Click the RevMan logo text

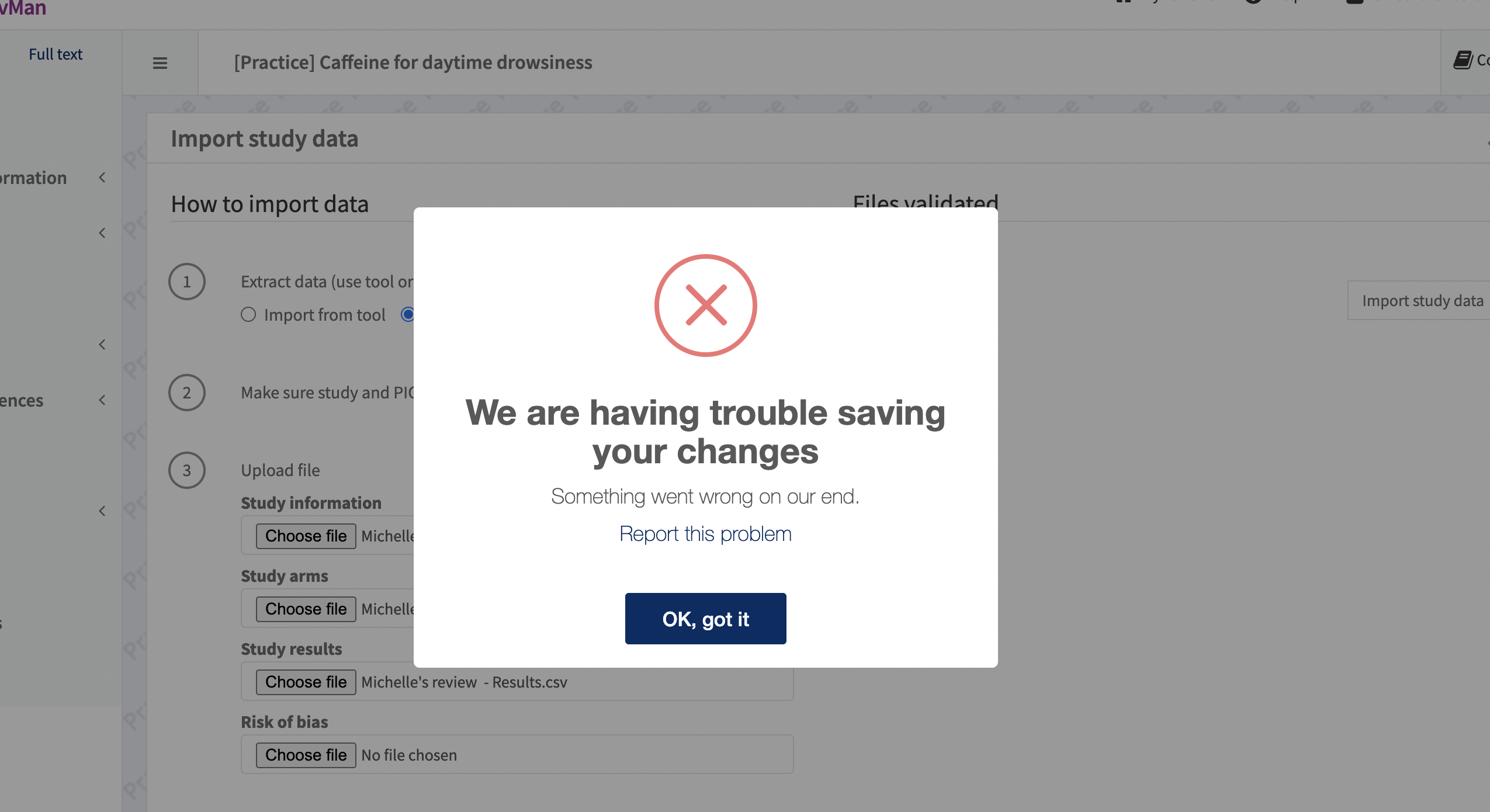point(23,8)
